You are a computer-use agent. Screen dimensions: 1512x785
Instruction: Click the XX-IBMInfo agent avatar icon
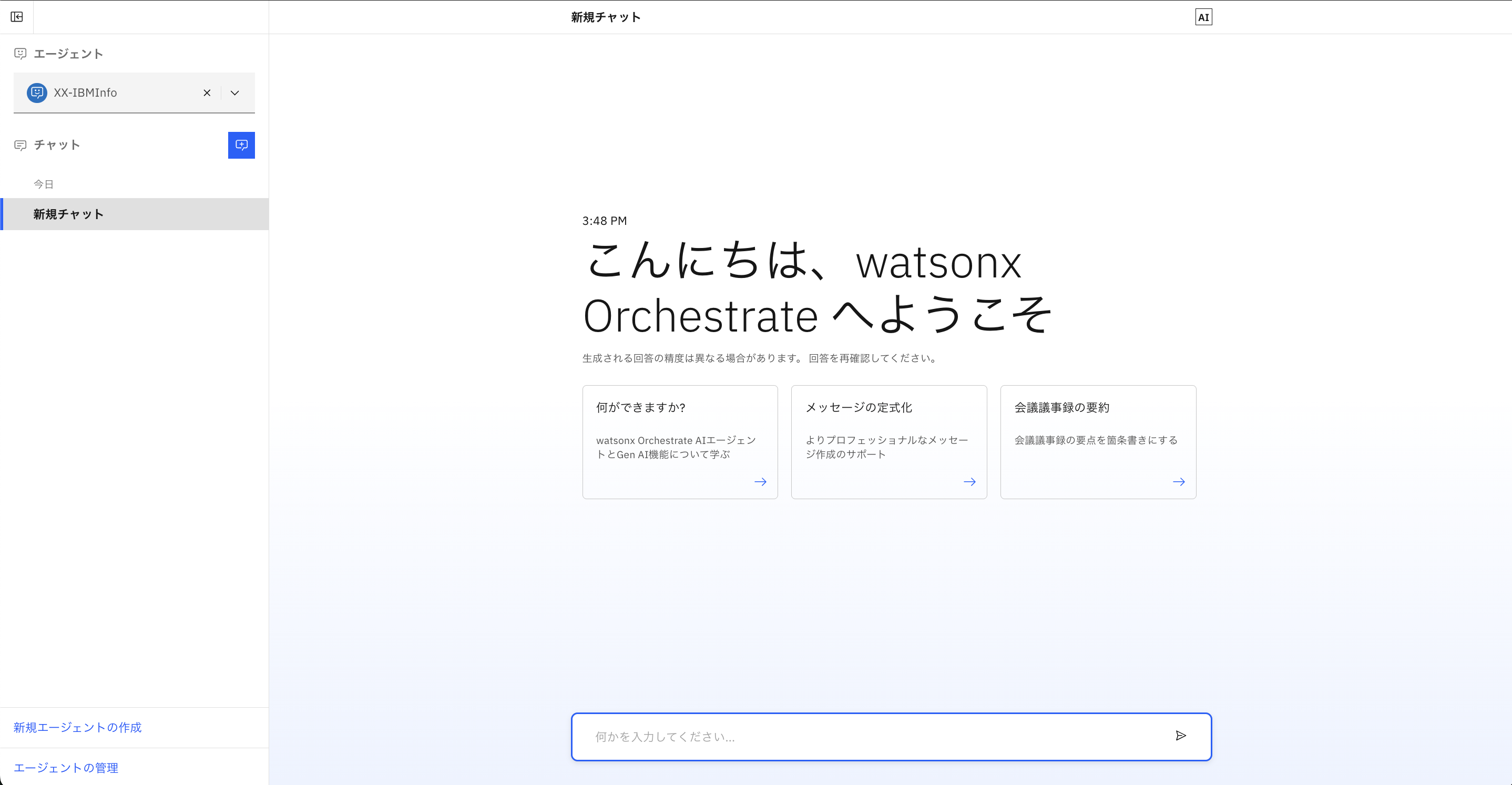pyautogui.click(x=37, y=92)
